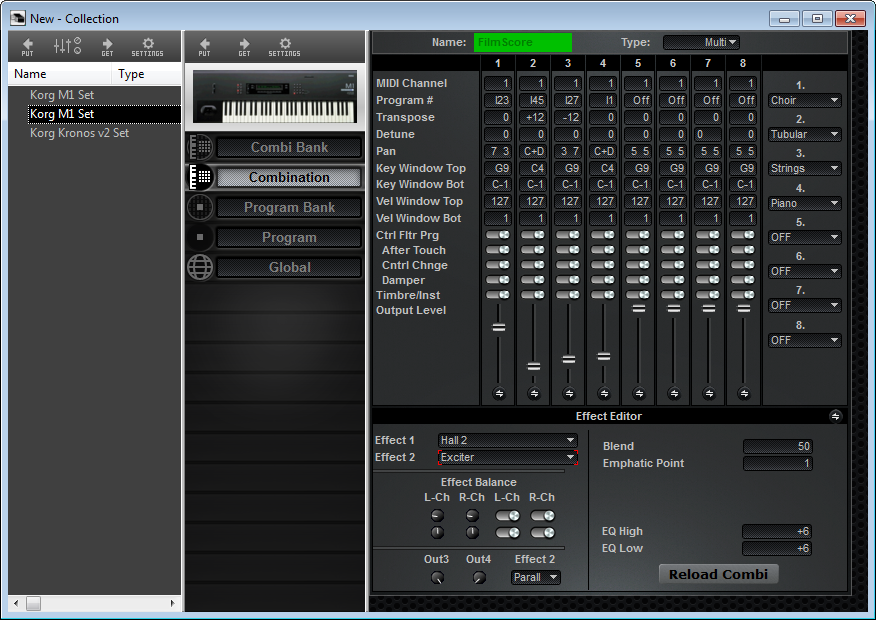Image resolution: width=876 pixels, height=620 pixels.
Task: Click the swap icon below timbre 7 fader
Action: (709, 393)
